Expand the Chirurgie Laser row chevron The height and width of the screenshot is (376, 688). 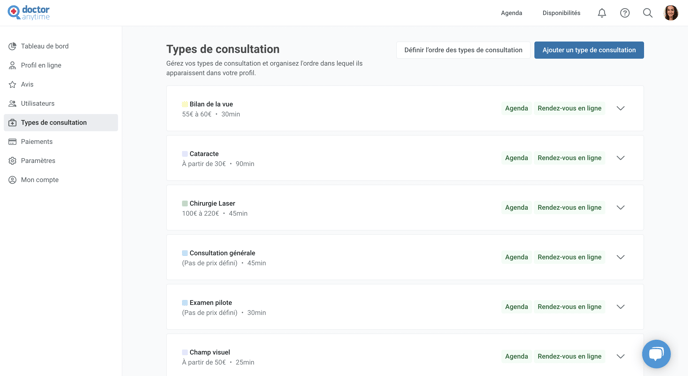620,208
